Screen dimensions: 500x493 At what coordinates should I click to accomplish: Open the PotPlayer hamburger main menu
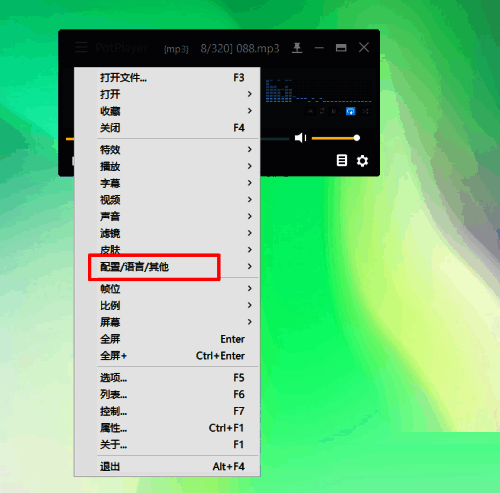[x=81, y=48]
